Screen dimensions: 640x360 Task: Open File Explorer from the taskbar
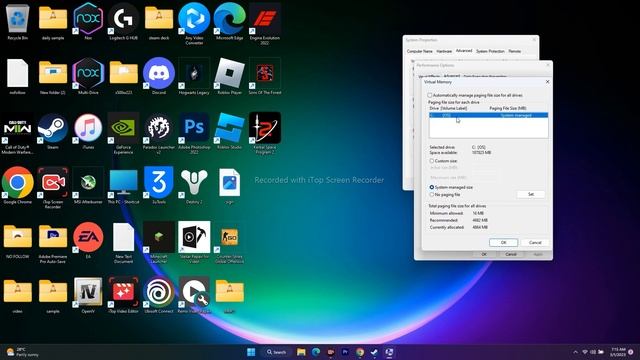click(x=301, y=352)
